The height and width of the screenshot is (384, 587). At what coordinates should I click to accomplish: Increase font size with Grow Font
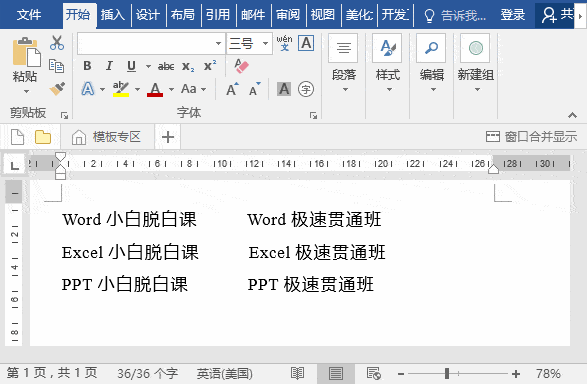(x=232, y=89)
